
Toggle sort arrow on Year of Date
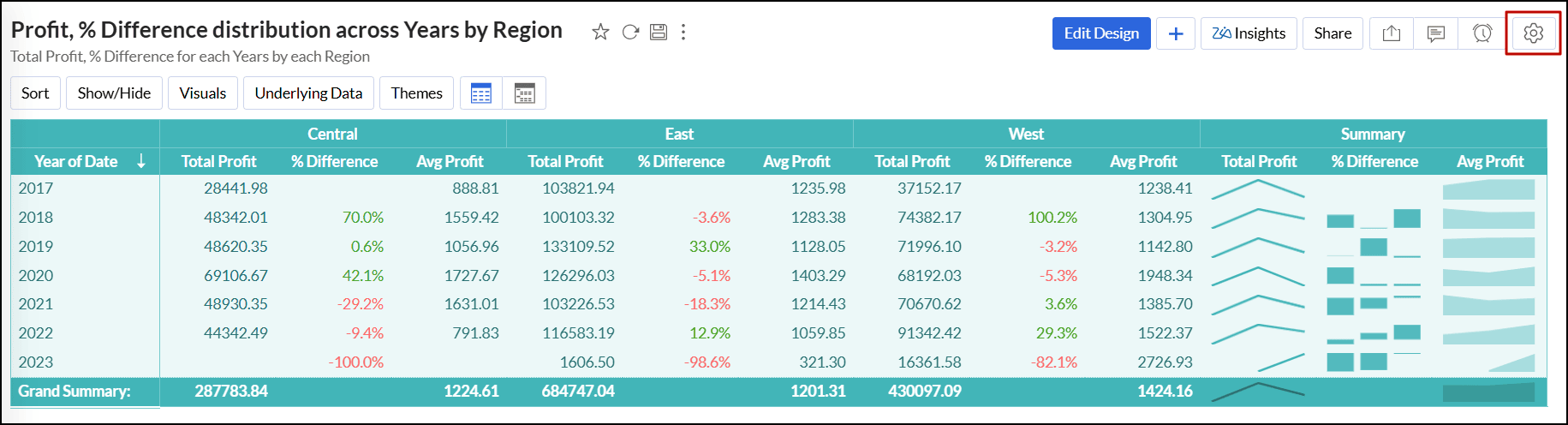click(x=141, y=161)
